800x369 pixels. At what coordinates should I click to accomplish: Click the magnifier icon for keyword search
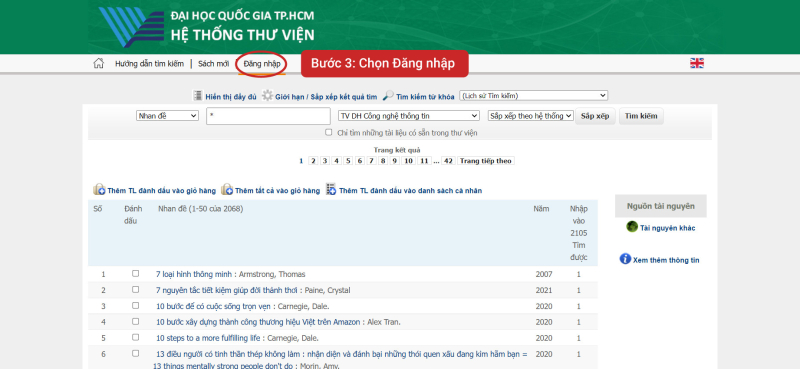pos(388,96)
